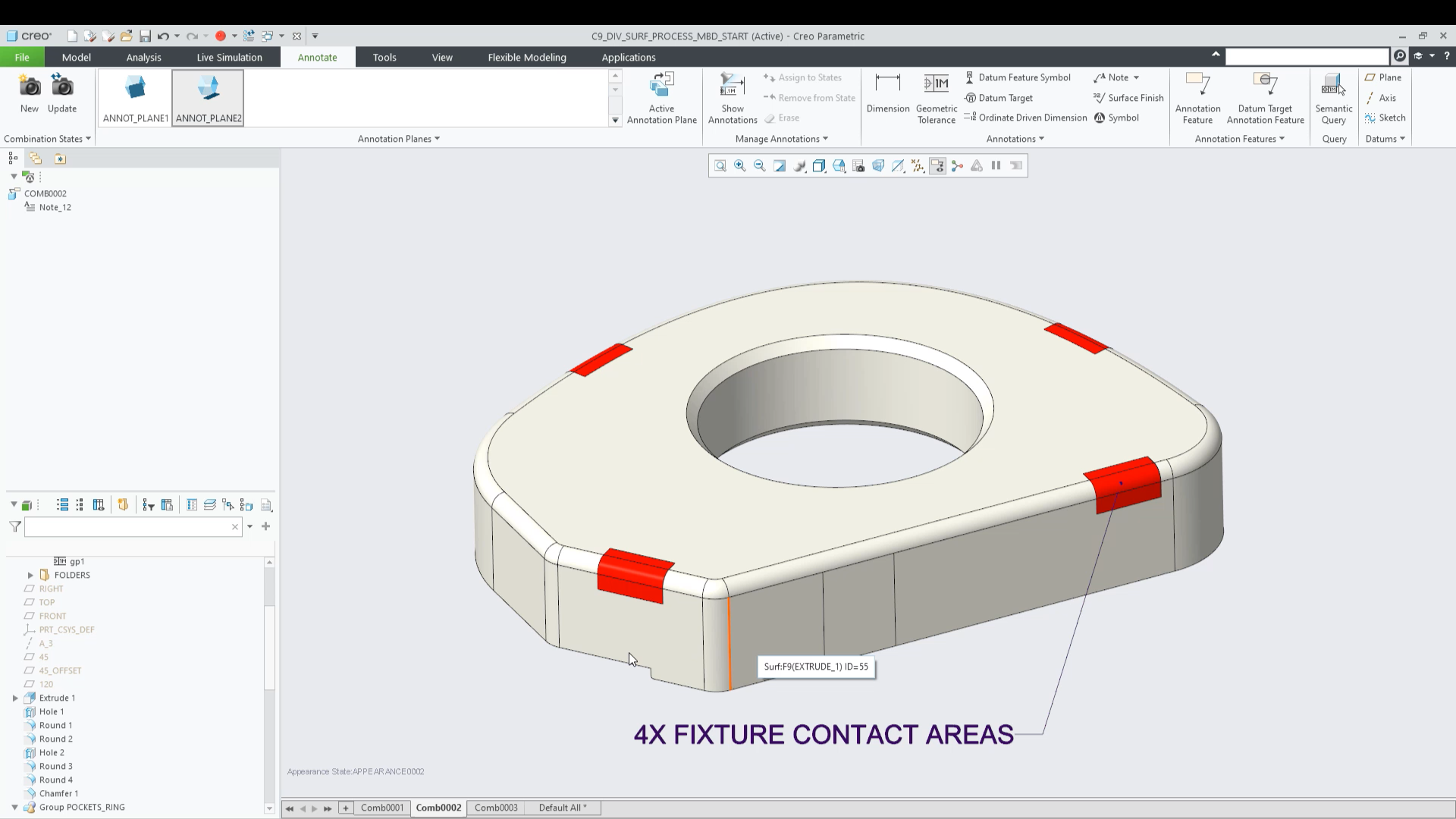Start the Dimension tool
Viewport: 1456px width, 819px height.
click(x=888, y=93)
